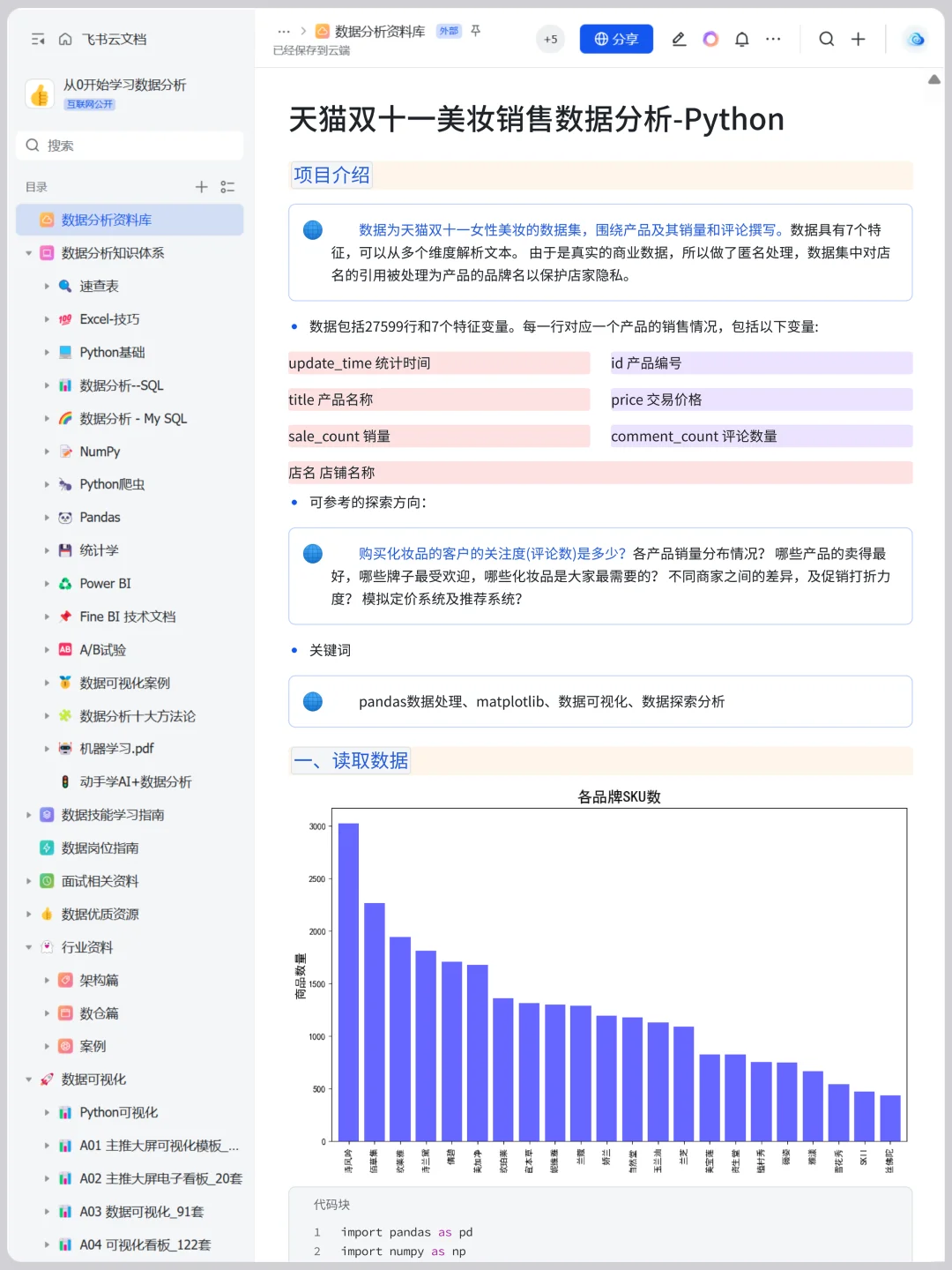Expand the Python基础 tree node

(47, 352)
